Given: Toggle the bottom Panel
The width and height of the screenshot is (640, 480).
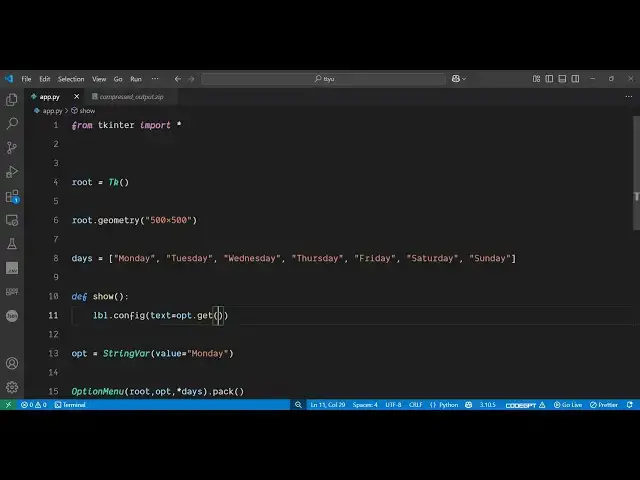Looking at the screenshot, I should 562,79.
